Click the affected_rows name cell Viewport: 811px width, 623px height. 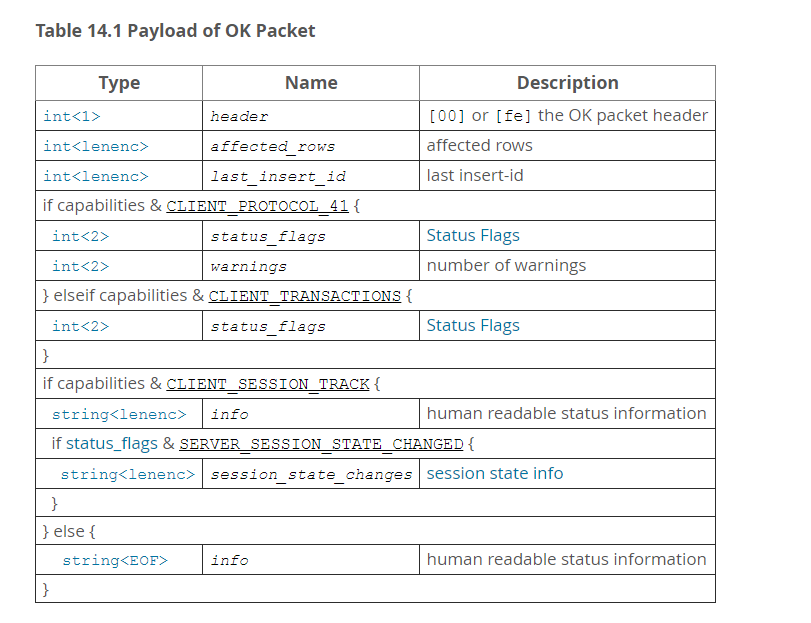pos(272,146)
